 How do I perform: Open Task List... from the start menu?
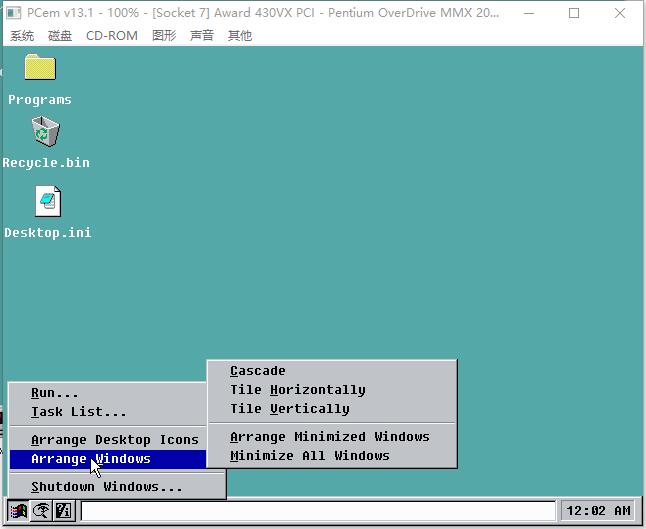[x=108, y=412]
